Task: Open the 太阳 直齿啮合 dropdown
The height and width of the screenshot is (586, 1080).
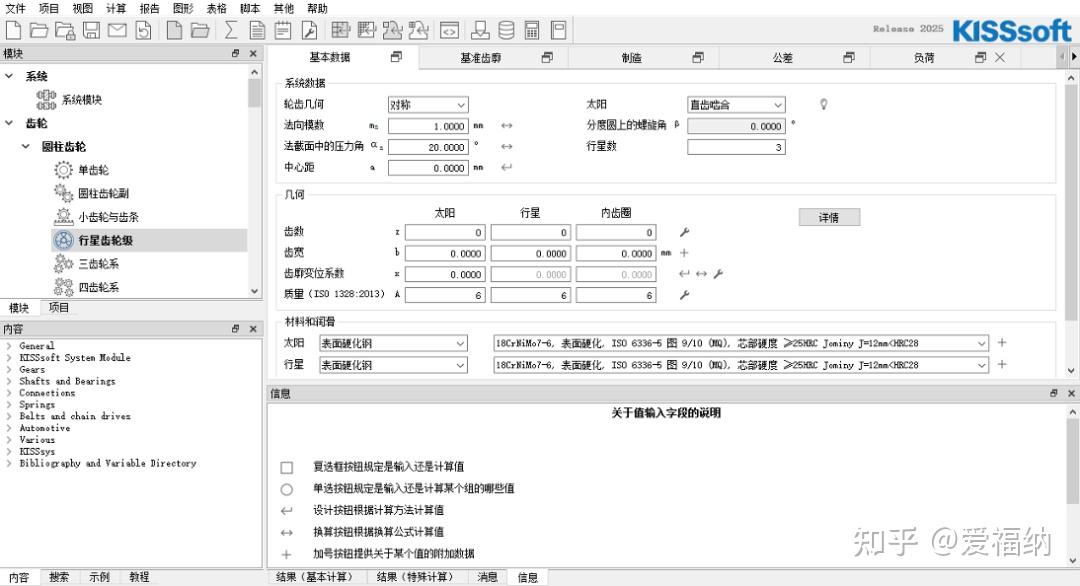Action: [x=736, y=105]
